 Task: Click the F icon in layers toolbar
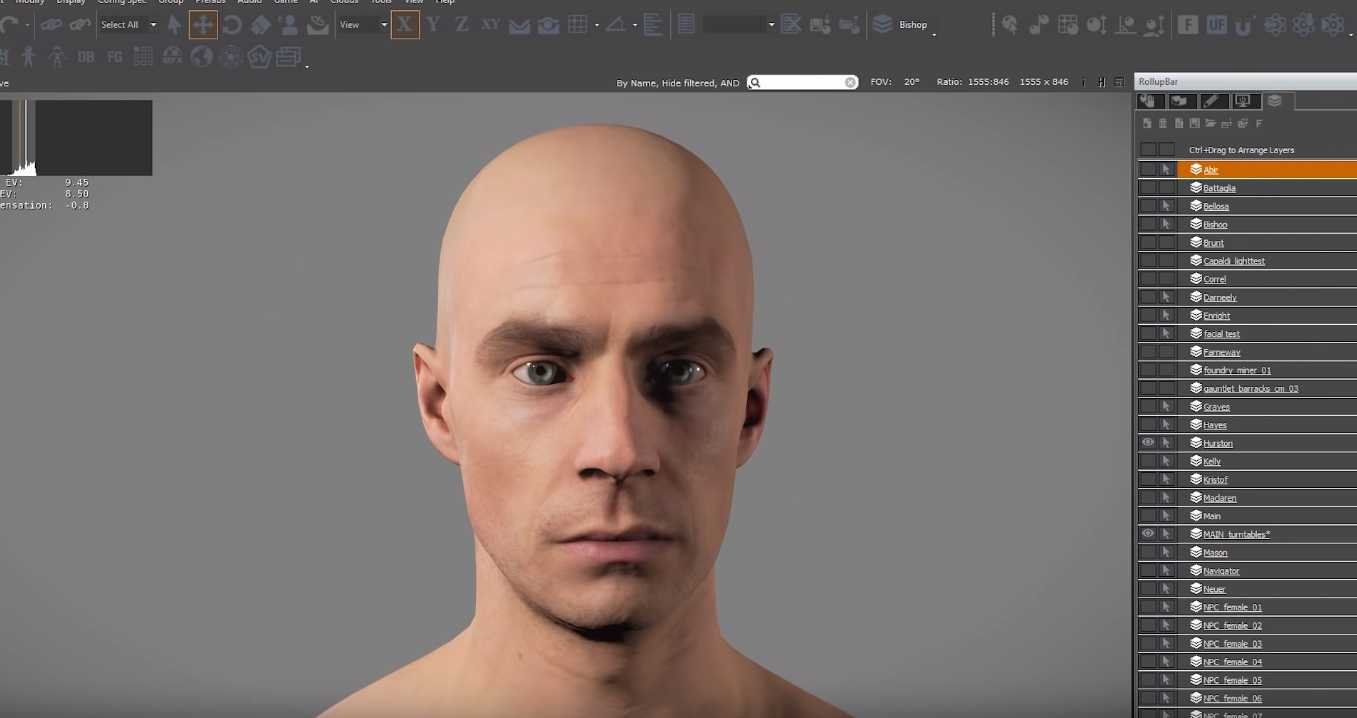1259,123
